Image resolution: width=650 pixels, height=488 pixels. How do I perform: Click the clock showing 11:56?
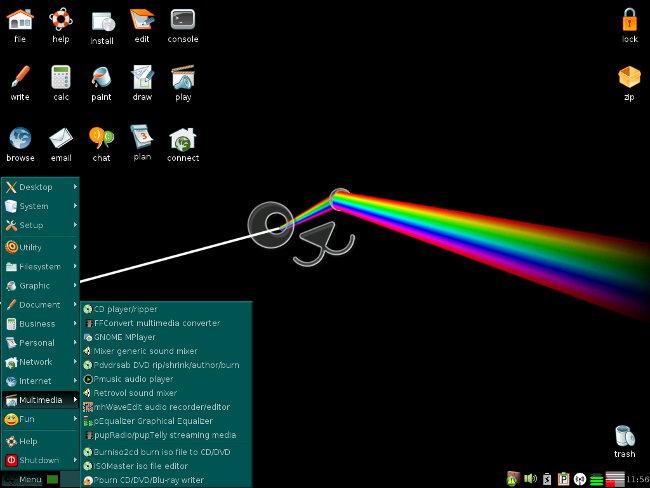(x=638, y=479)
